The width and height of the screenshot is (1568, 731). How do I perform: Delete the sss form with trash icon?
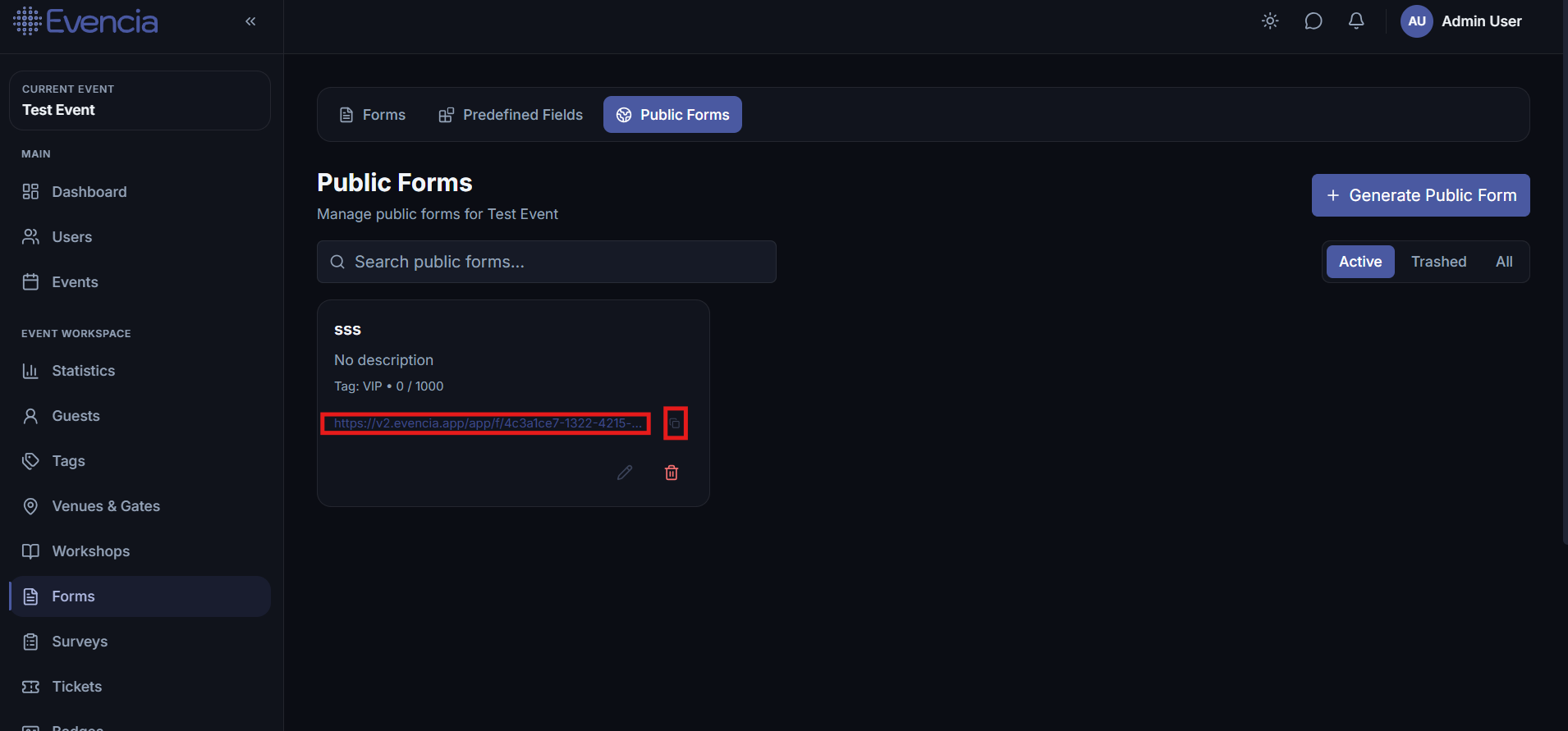click(672, 473)
